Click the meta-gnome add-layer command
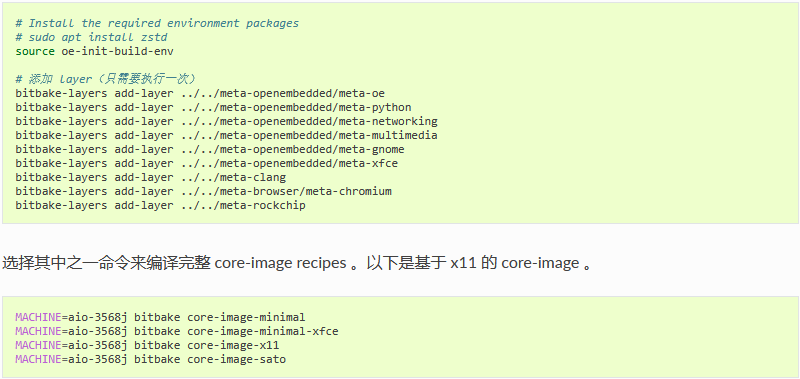The height and width of the screenshot is (379, 800). point(210,149)
